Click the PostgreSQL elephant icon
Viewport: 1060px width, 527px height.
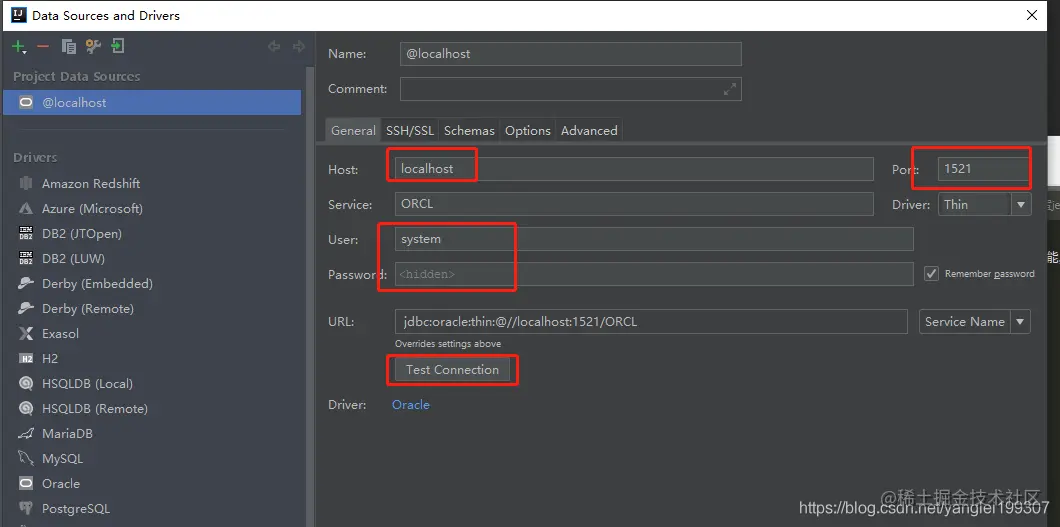click(26, 508)
